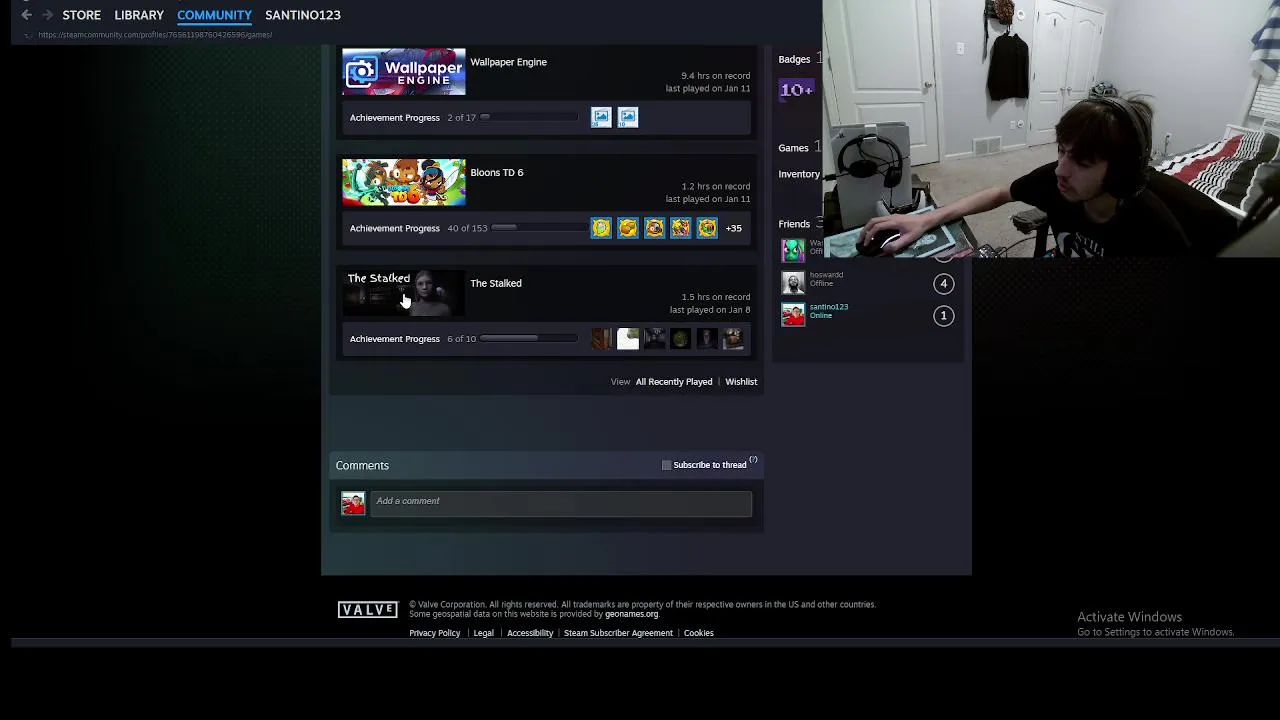Click the hoswardd friend name

pyautogui.click(x=826, y=275)
